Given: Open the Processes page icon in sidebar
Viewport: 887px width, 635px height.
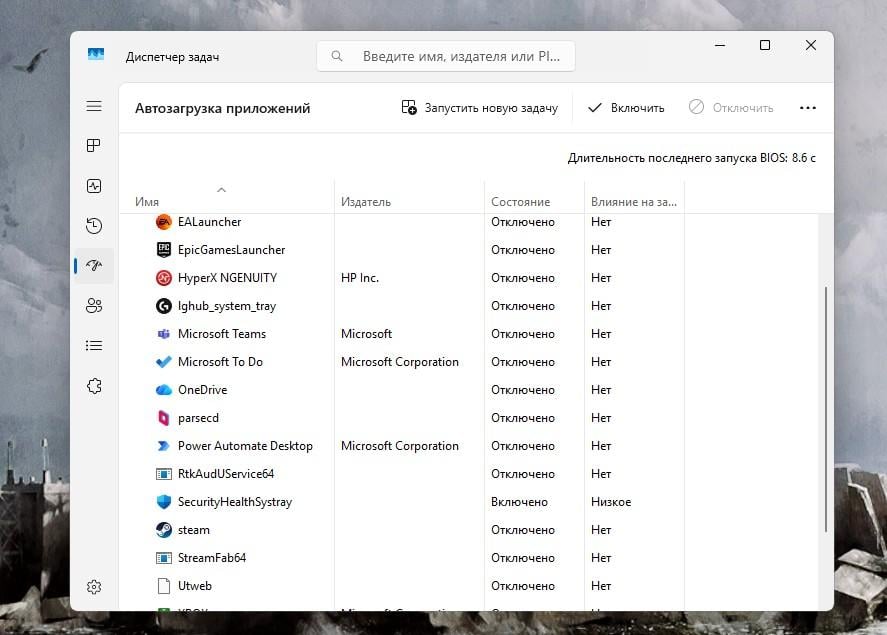Looking at the screenshot, I should pyautogui.click(x=94, y=145).
